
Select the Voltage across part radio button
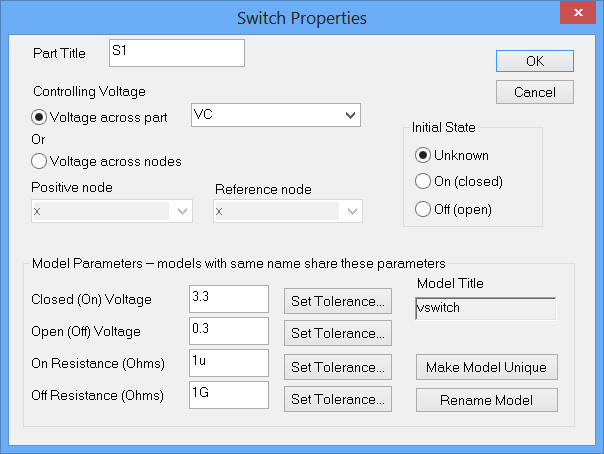(x=40, y=117)
